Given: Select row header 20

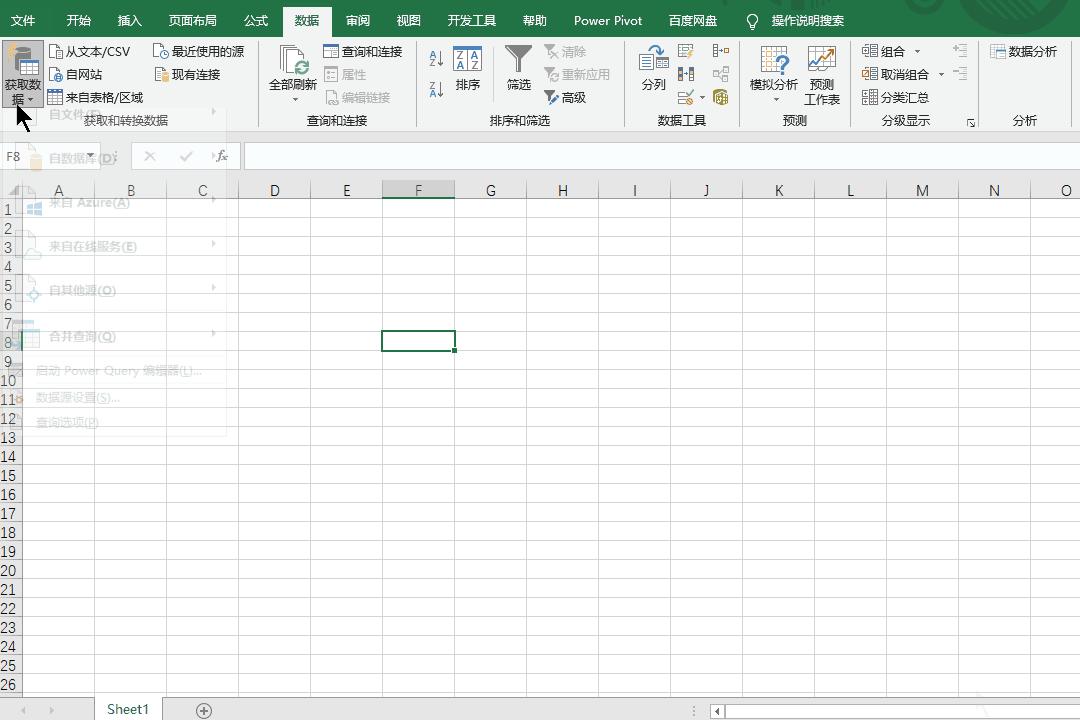Looking at the screenshot, I should (x=9, y=570).
